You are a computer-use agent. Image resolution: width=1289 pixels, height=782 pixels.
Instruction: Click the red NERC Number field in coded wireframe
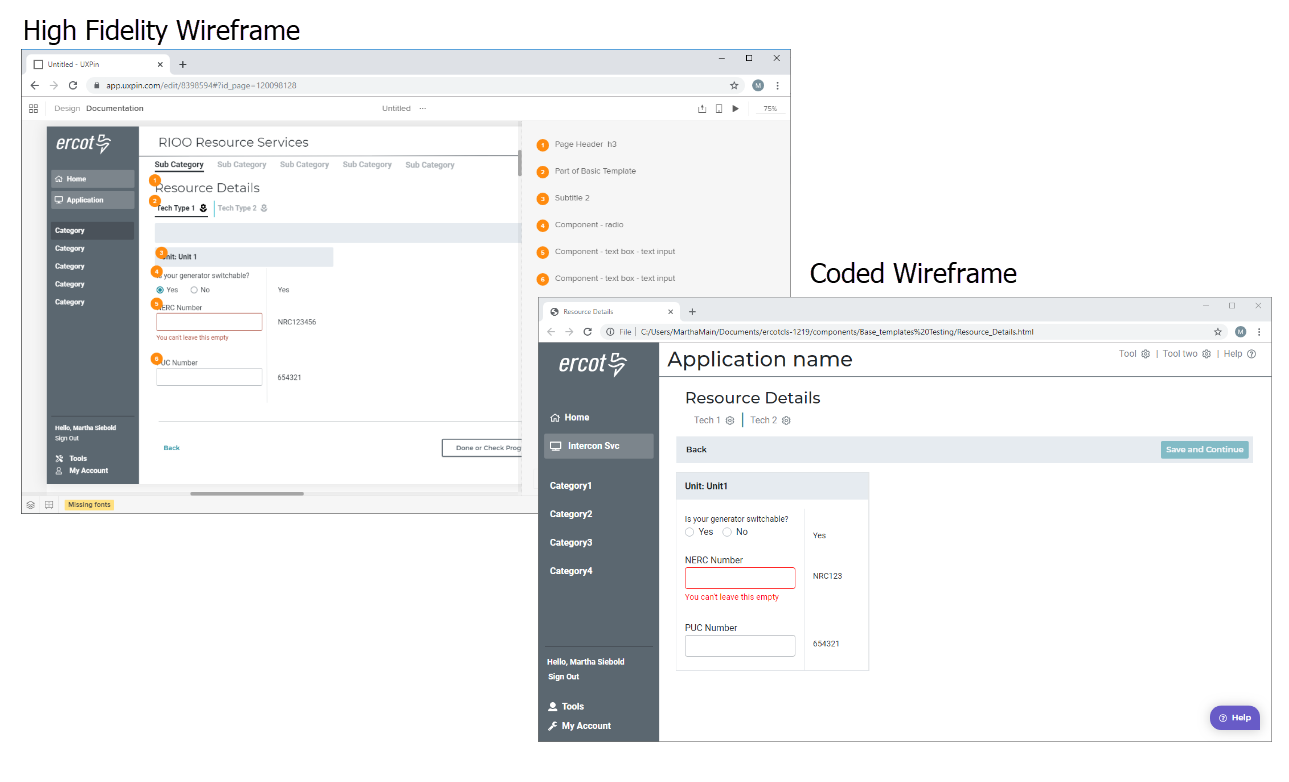739,578
